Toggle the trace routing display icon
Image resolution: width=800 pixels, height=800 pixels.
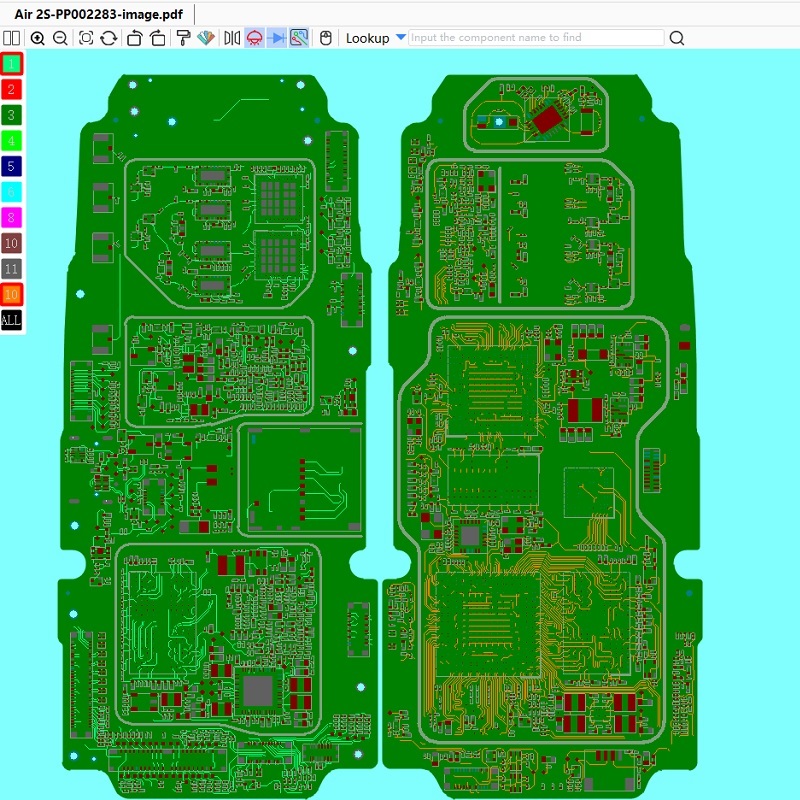(299, 38)
